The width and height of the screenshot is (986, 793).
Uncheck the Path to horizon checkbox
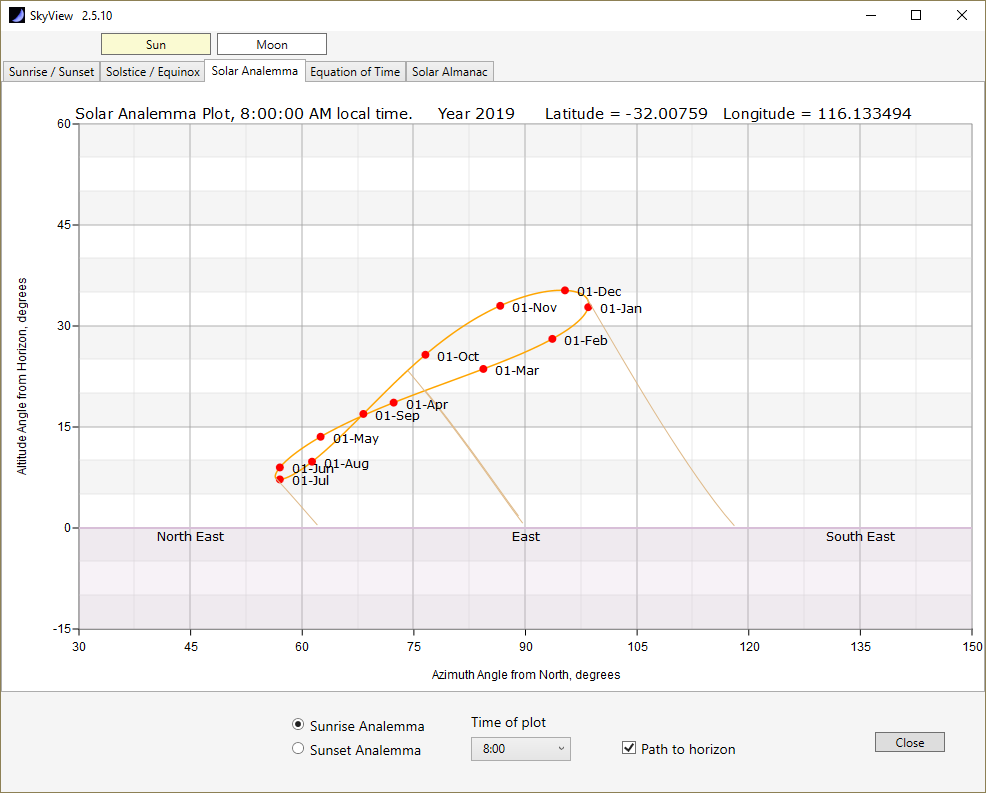pyautogui.click(x=629, y=748)
